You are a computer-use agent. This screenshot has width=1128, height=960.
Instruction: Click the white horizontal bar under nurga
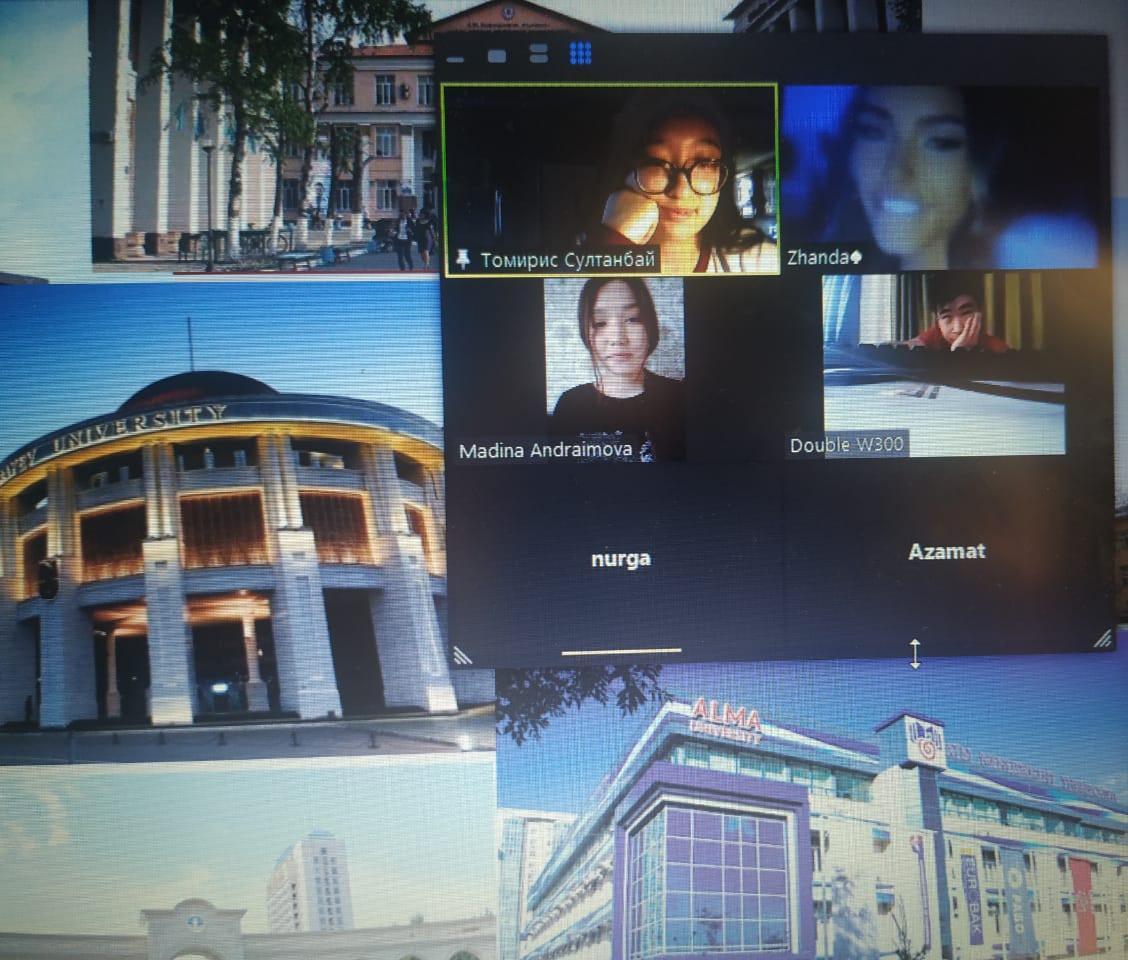pyautogui.click(x=621, y=651)
